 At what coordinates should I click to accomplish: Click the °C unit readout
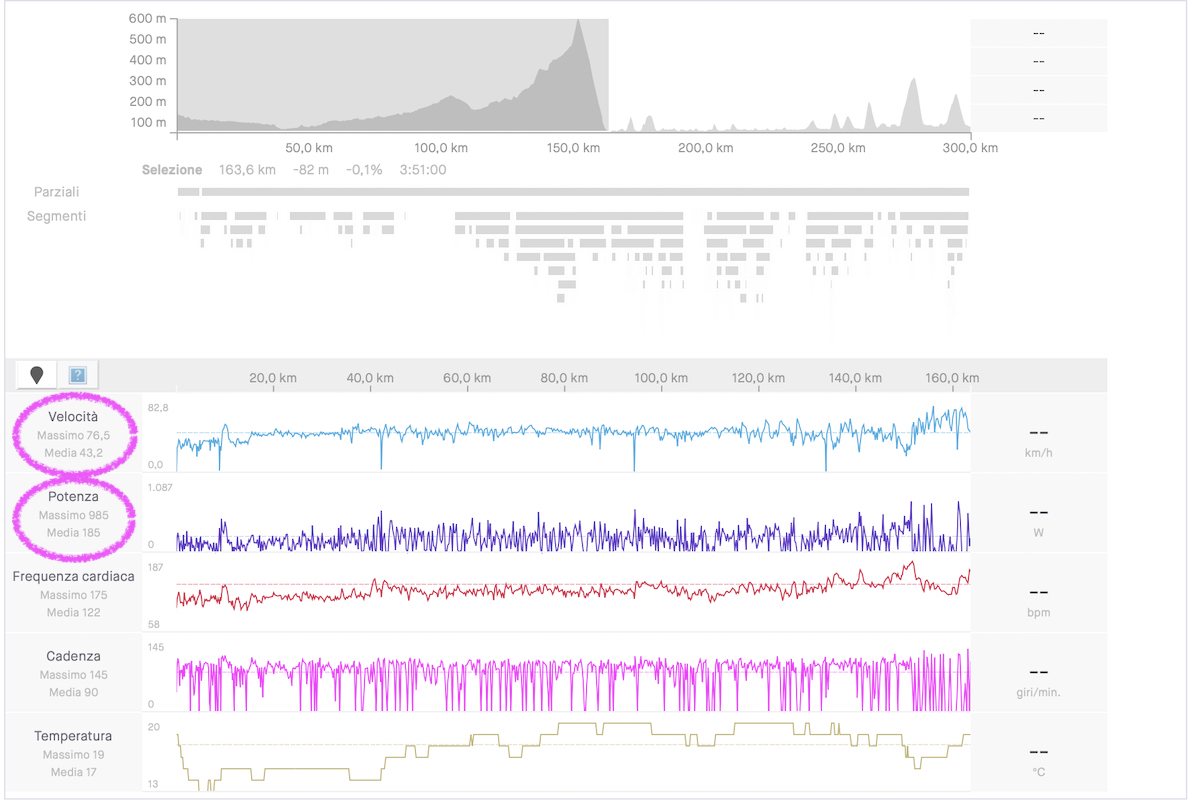pos(1038,772)
